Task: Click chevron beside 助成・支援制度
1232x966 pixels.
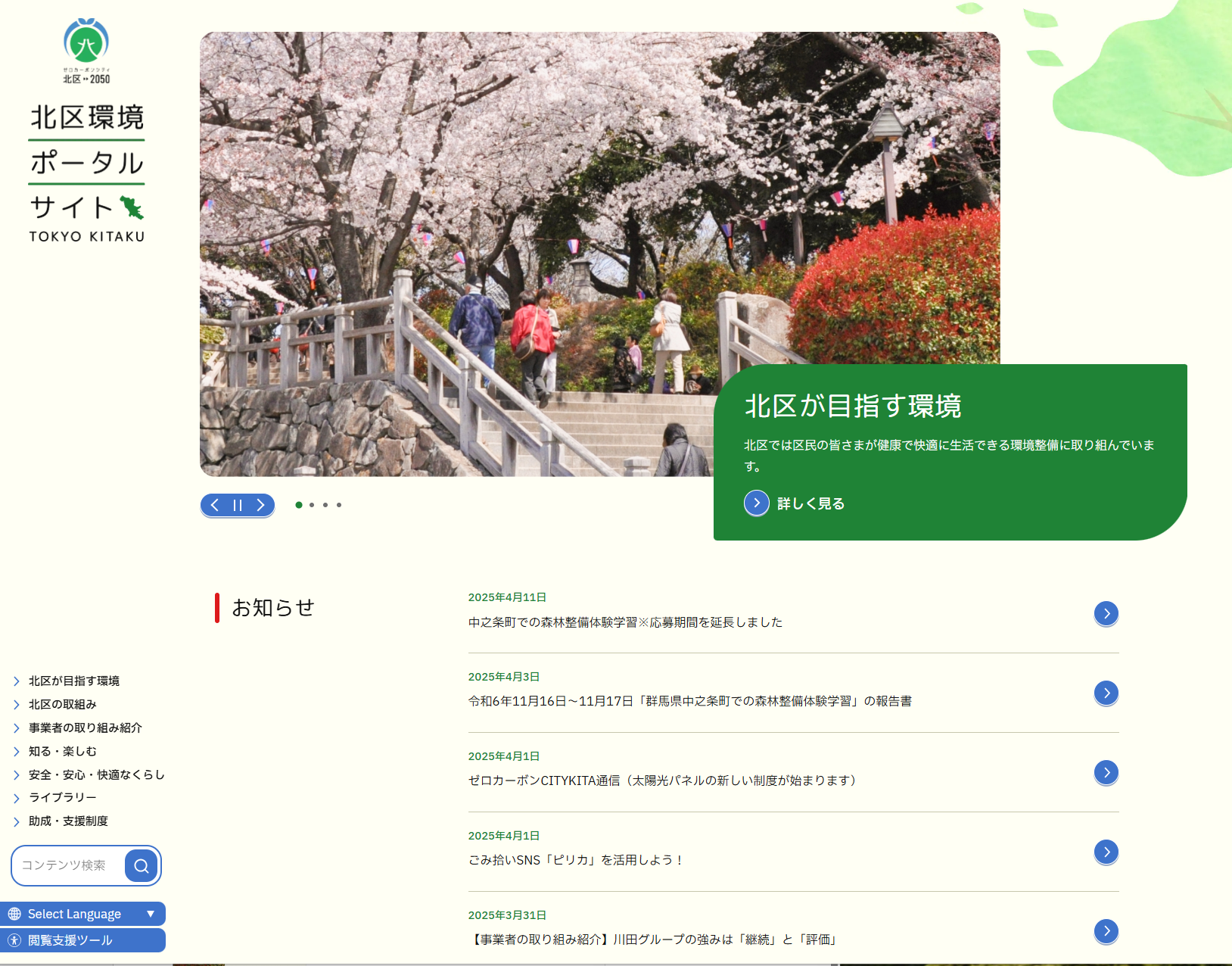Action: (x=17, y=821)
